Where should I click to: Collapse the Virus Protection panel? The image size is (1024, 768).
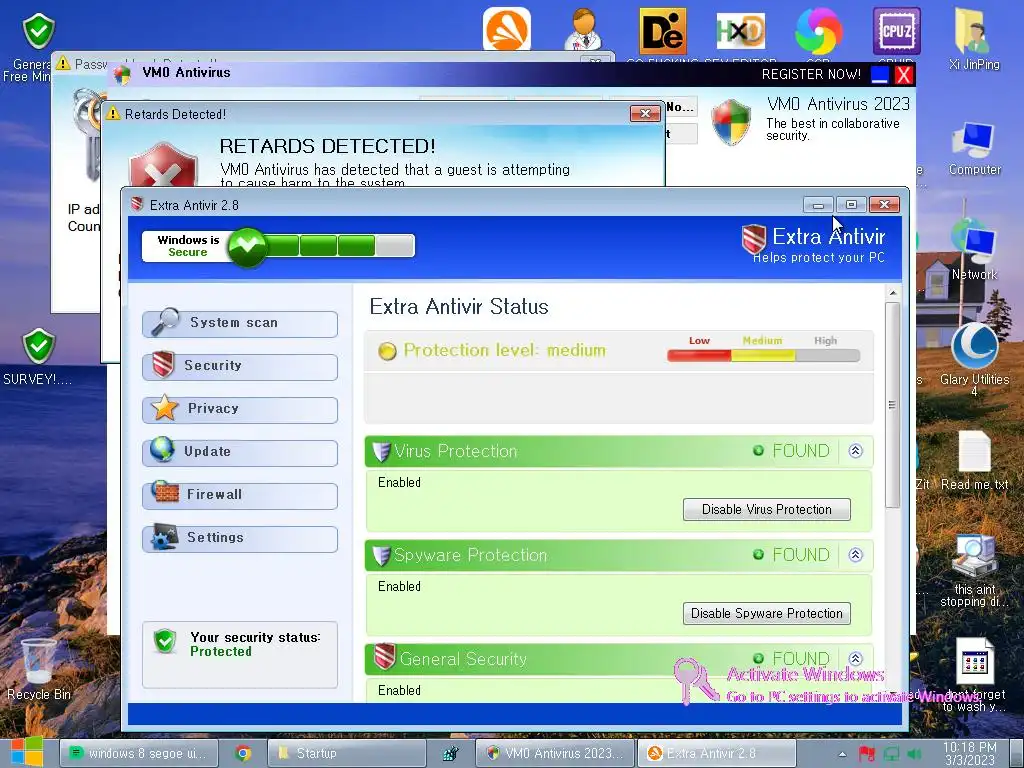(x=856, y=451)
